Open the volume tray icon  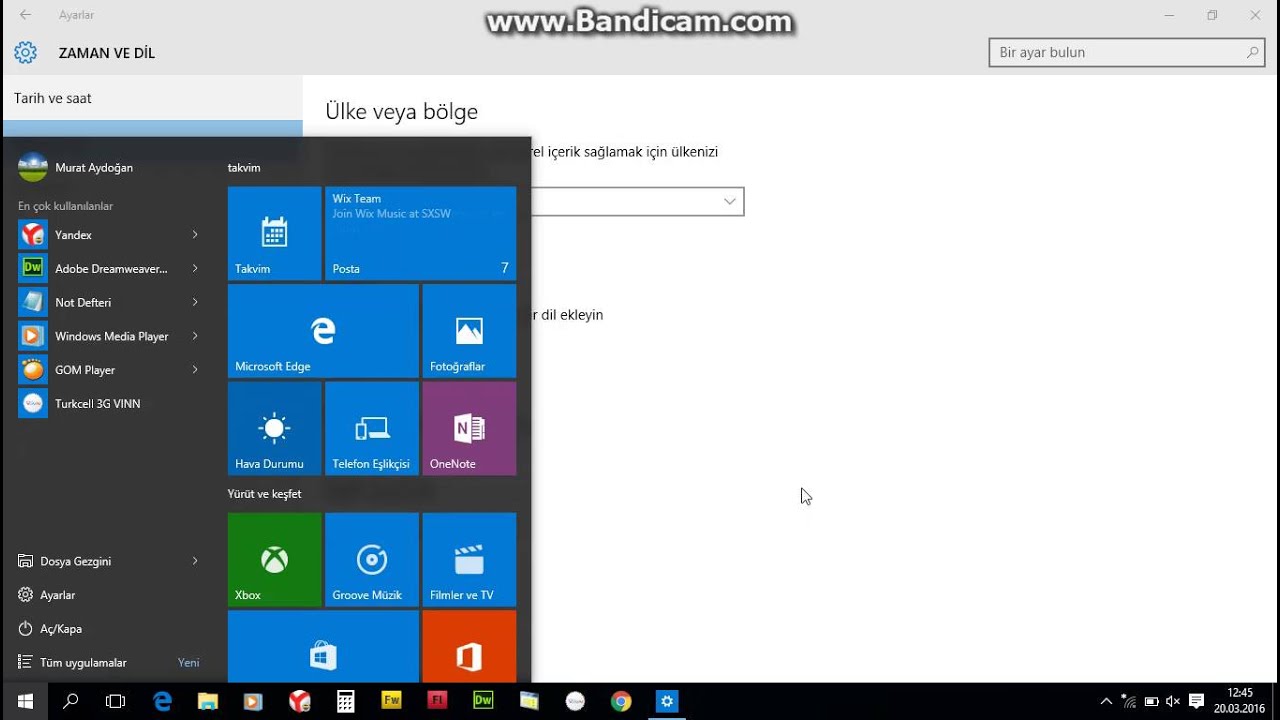pyautogui.click(x=1173, y=701)
